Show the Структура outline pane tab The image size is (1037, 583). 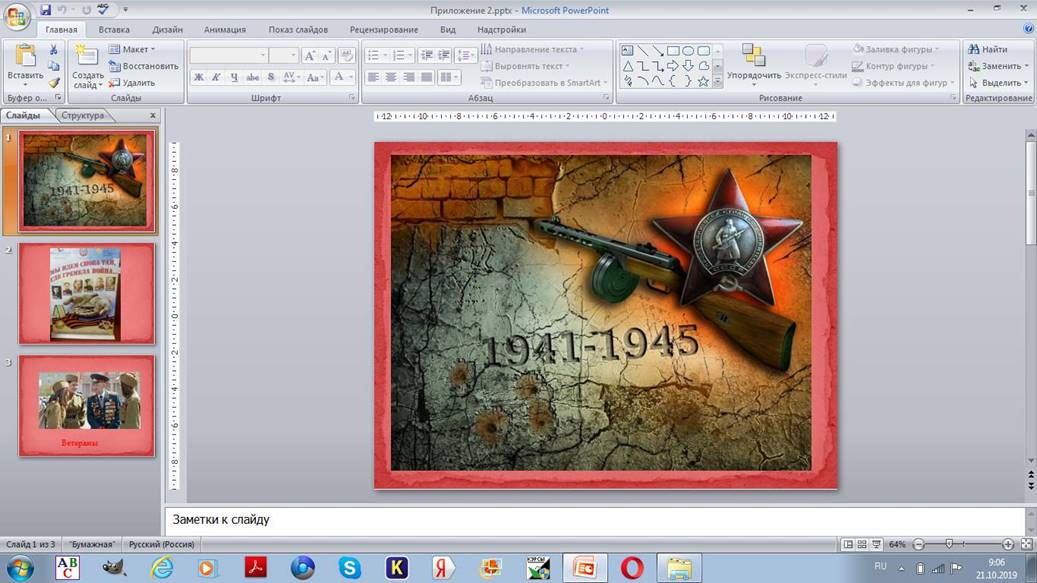[83, 115]
